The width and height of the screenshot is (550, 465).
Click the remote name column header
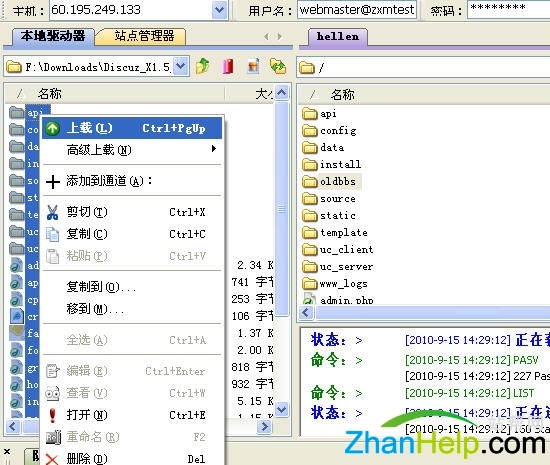click(x=342, y=94)
